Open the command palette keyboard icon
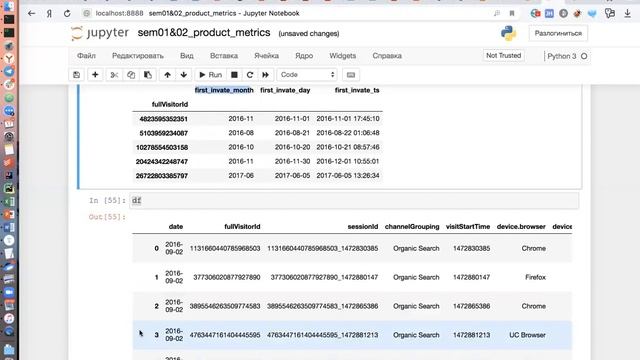The width and height of the screenshot is (640, 360). (x=351, y=75)
